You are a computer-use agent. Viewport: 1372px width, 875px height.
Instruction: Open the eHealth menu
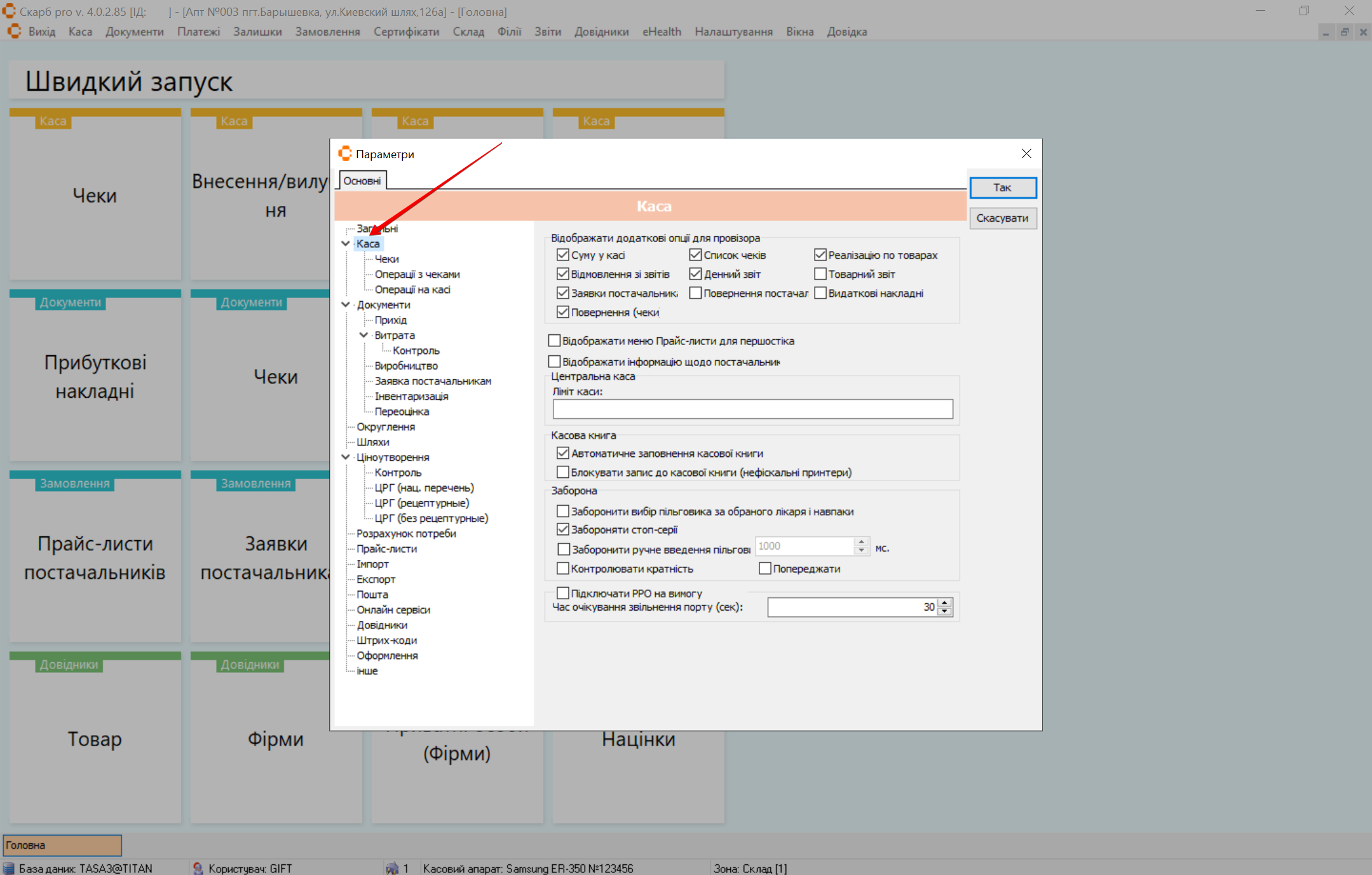click(x=662, y=32)
